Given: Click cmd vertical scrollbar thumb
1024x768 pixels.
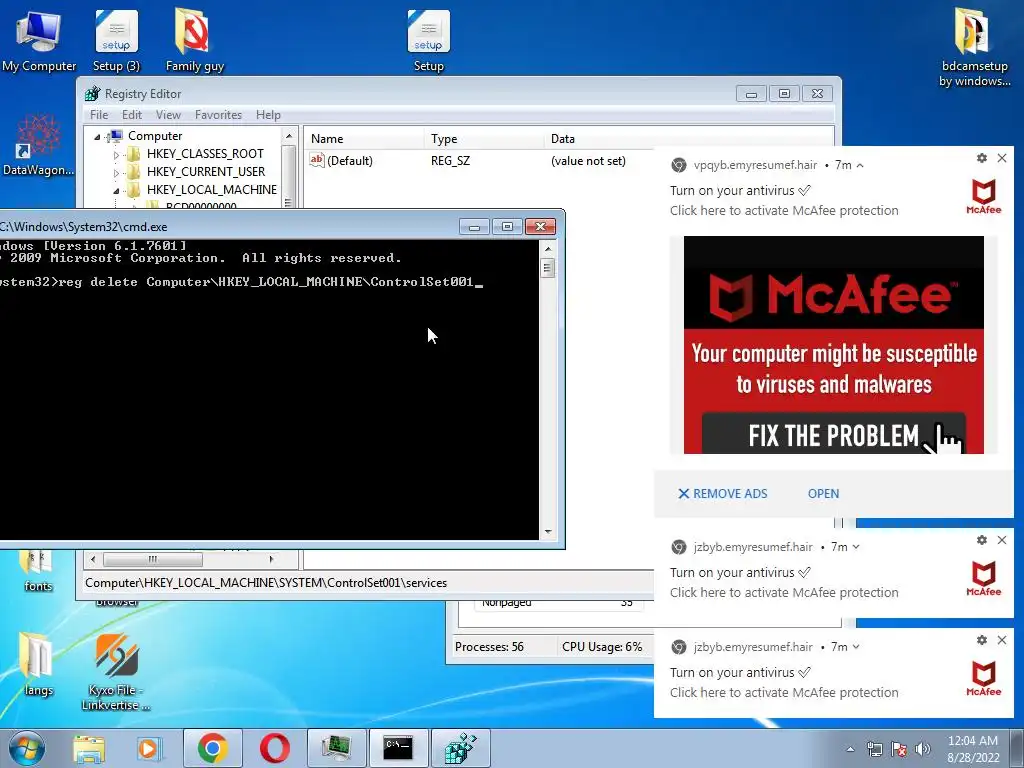Looking at the screenshot, I should pyautogui.click(x=548, y=268).
